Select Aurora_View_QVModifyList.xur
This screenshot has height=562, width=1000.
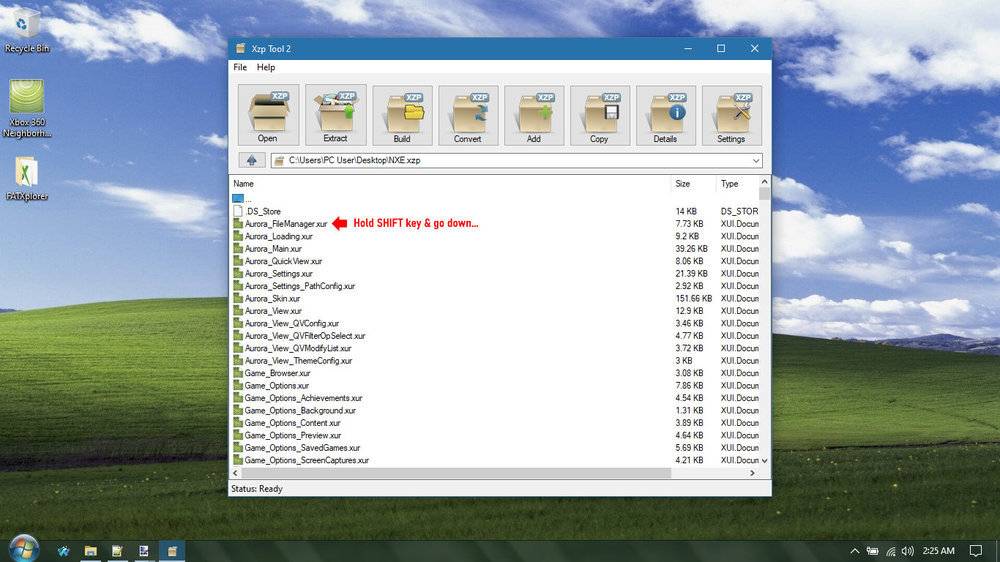[298, 348]
